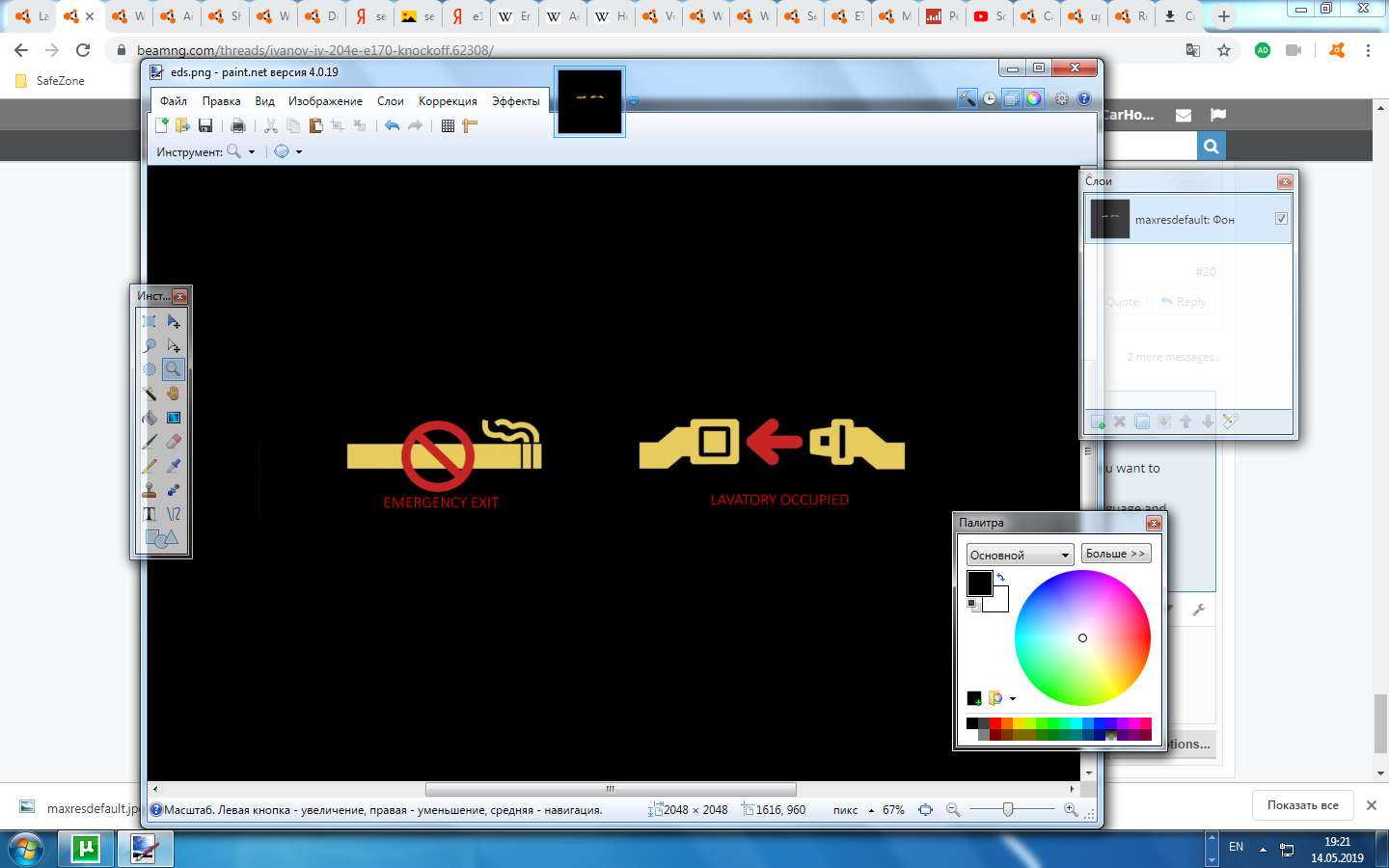Select the Paint Bucket tool

point(150,418)
